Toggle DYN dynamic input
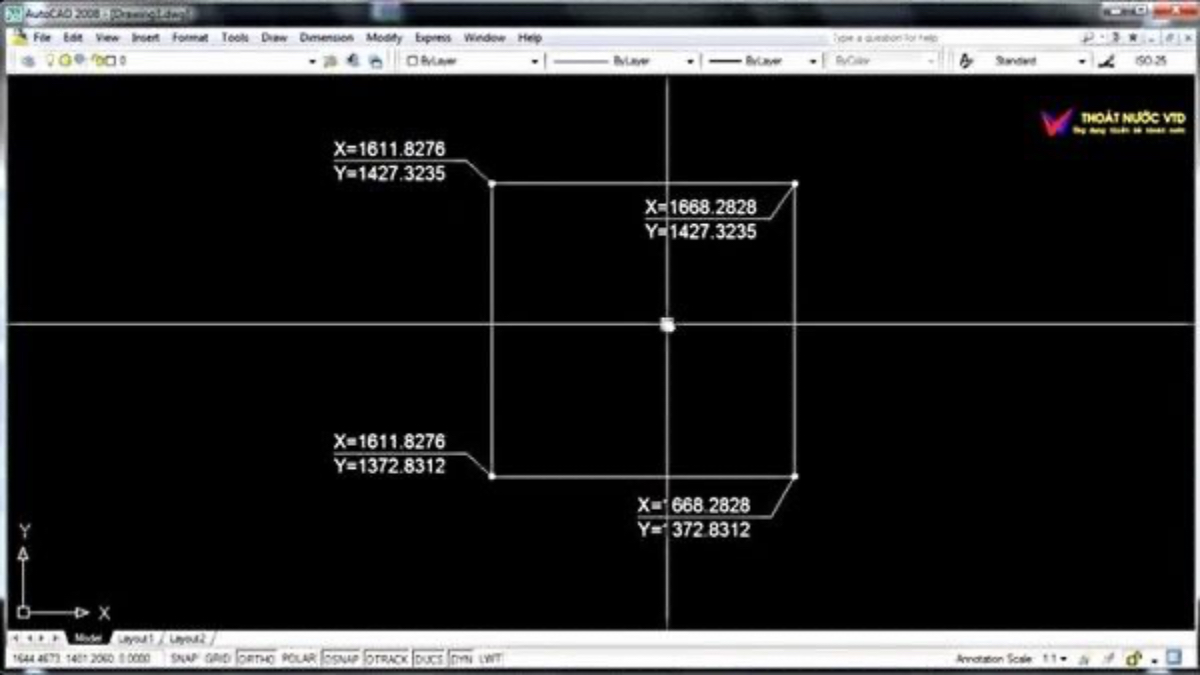1200x675 pixels. [x=461, y=659]
